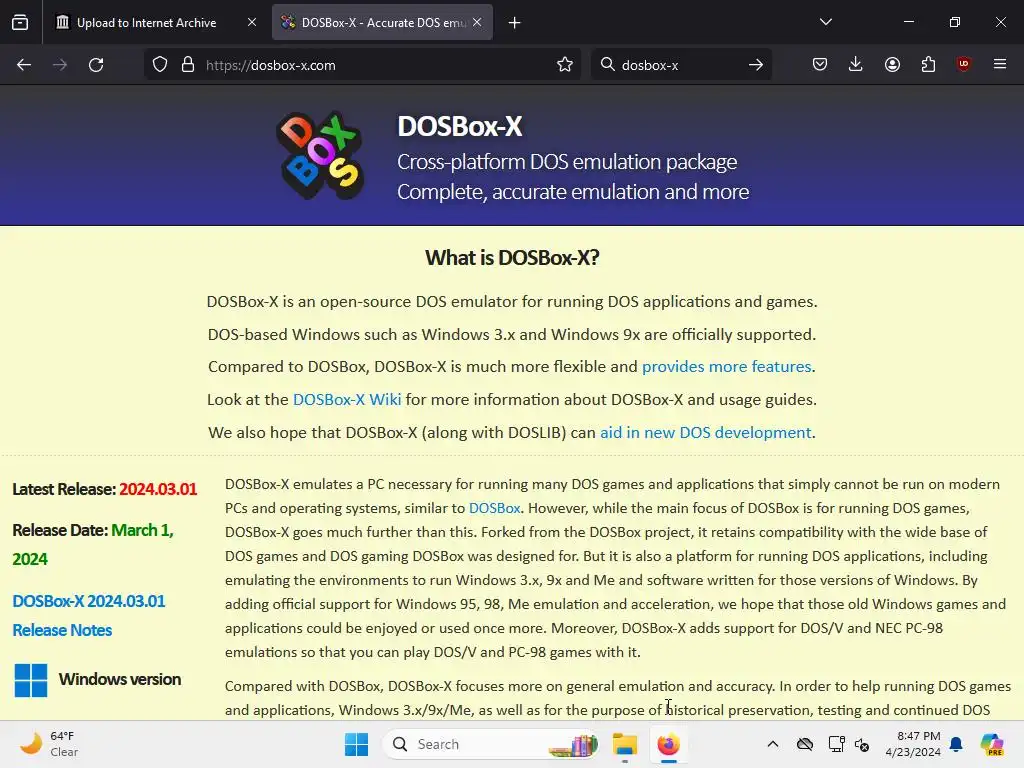Open the tracking protection shield panel

[160, 65]
